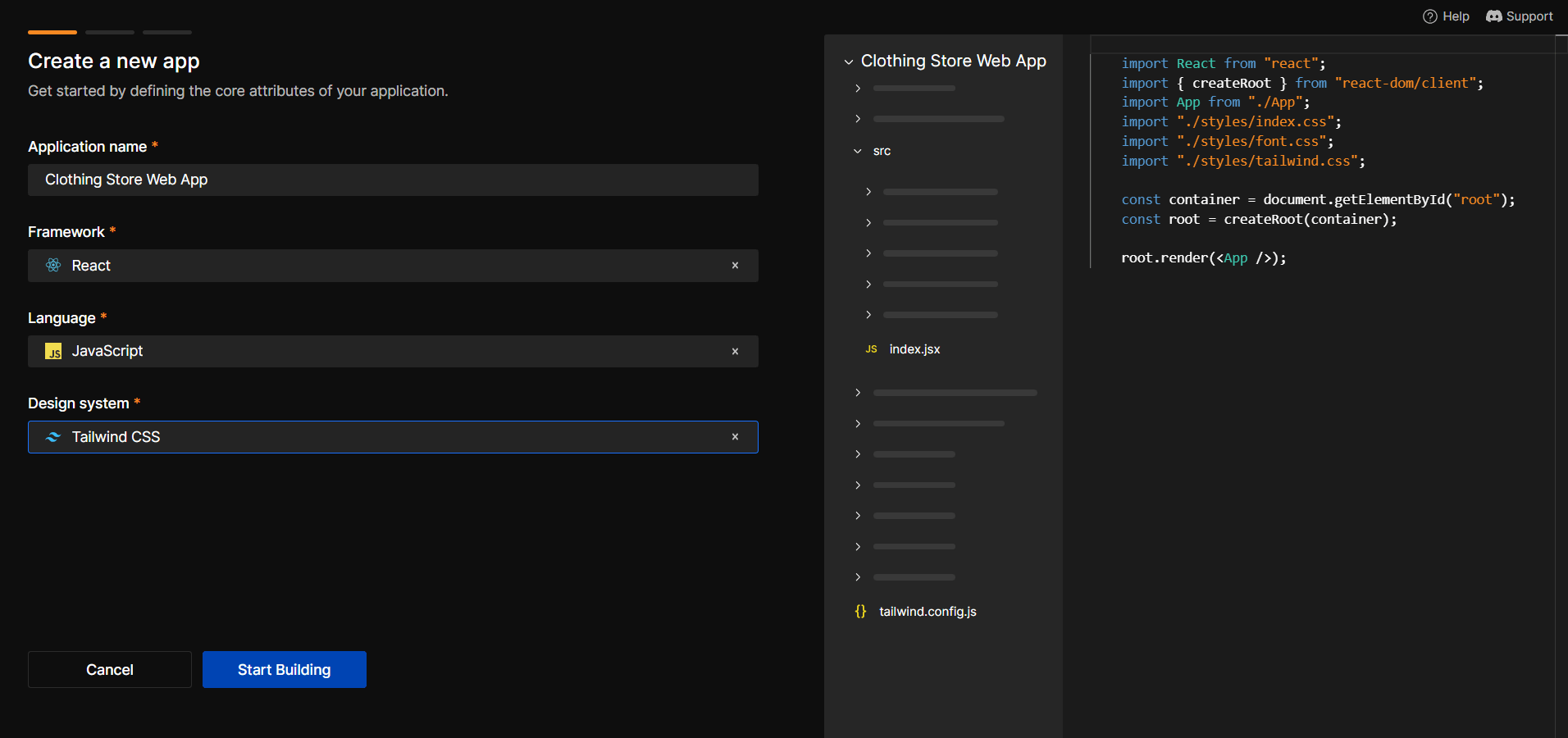This screenshot has height=738, width=1568.
Task: Select the index.jsx file
Action: pyautogui.click(x=914, y=349)
